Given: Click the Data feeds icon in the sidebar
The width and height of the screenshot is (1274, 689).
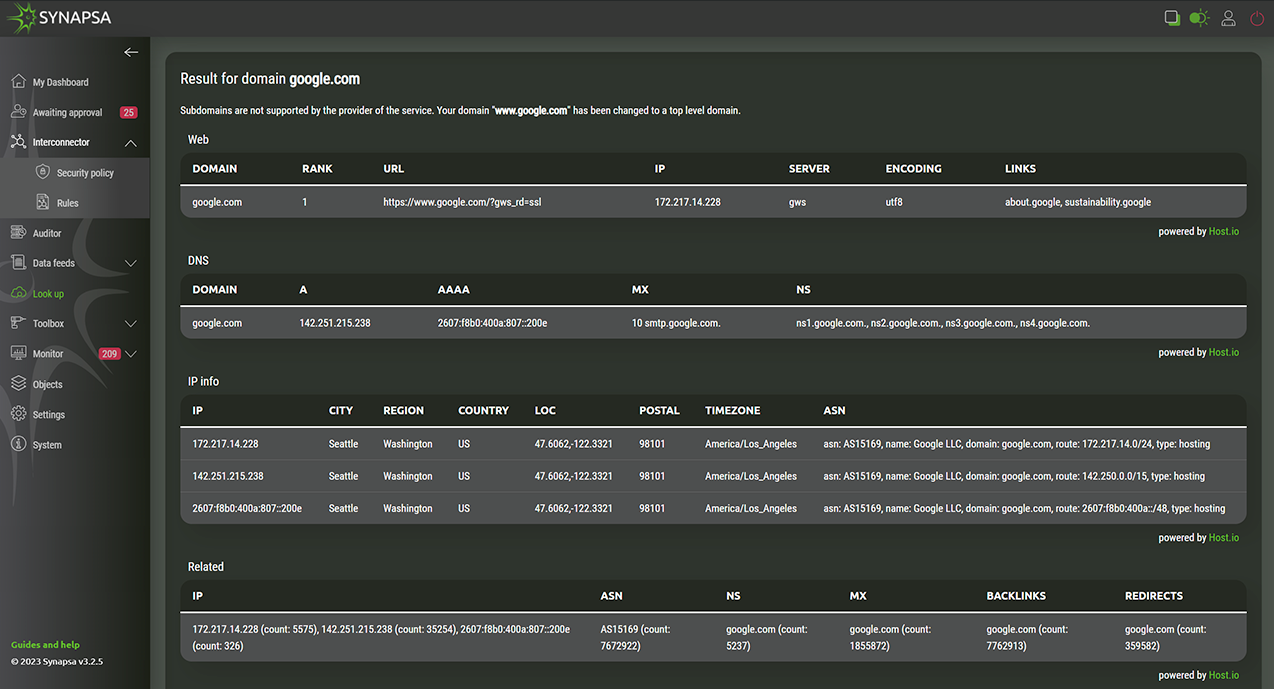Looking at the screenshot, I should click(x=18, y=263).
